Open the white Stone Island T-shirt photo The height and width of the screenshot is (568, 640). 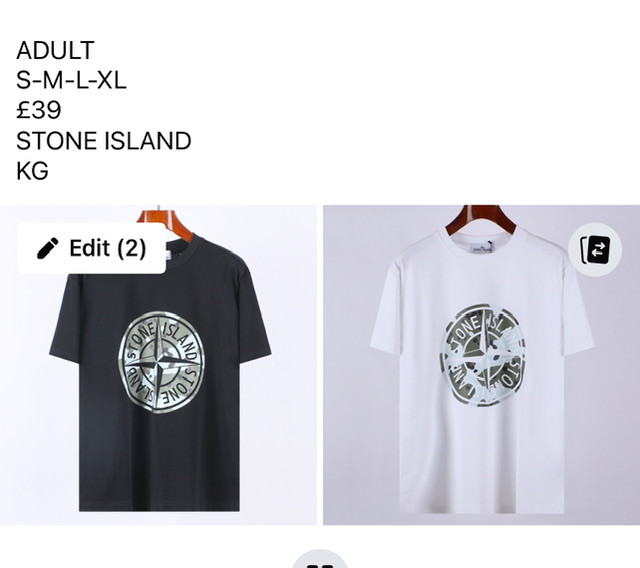482,365
